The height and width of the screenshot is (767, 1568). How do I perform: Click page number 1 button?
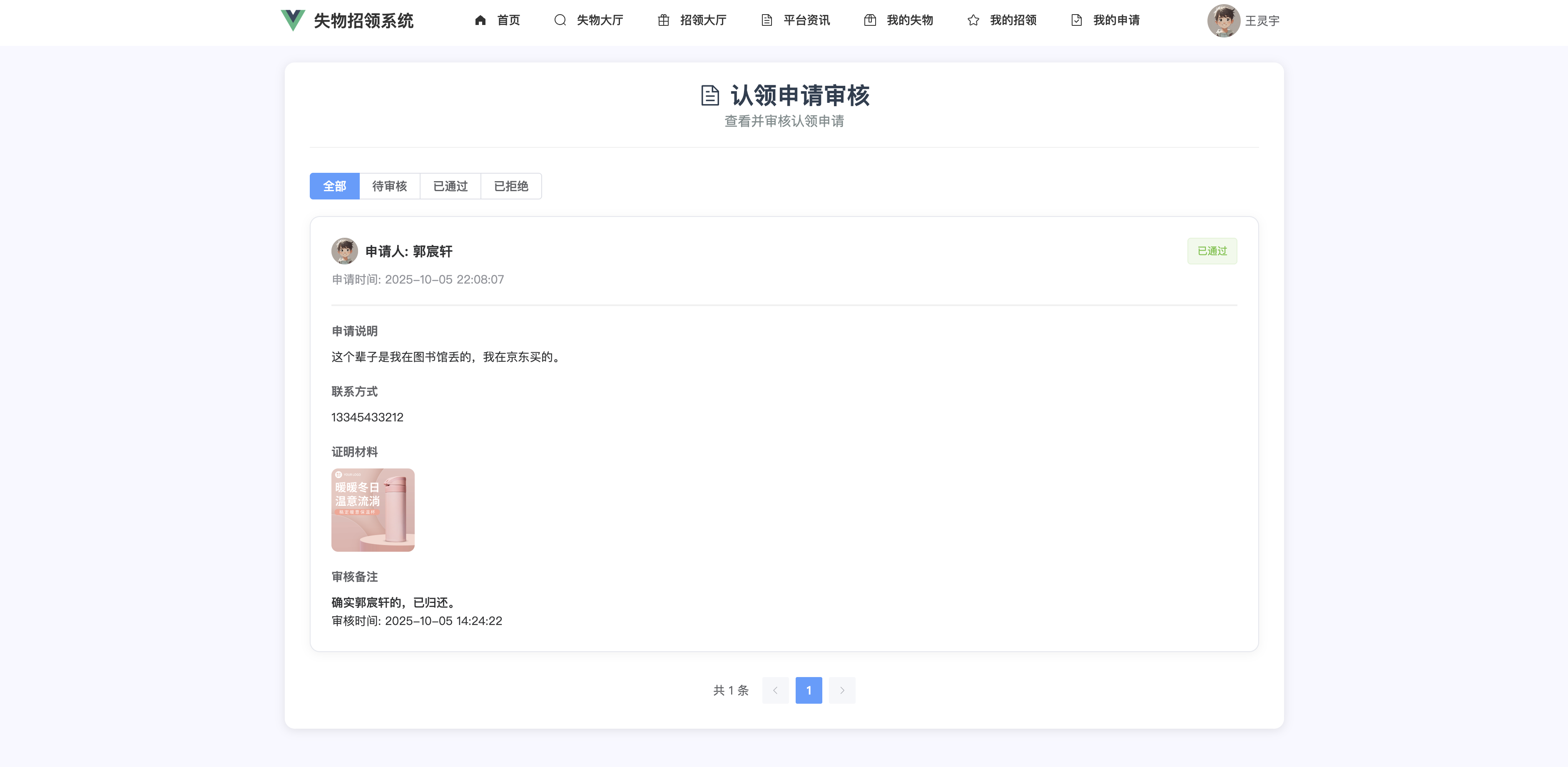click(808, 690)
